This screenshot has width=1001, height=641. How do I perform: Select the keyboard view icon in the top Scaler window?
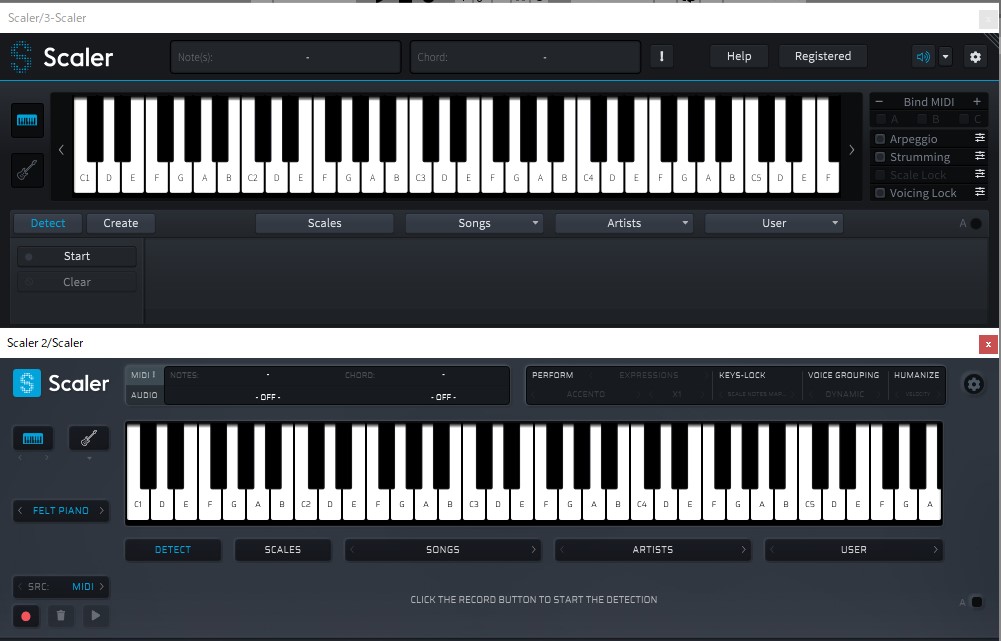[27, 121]
